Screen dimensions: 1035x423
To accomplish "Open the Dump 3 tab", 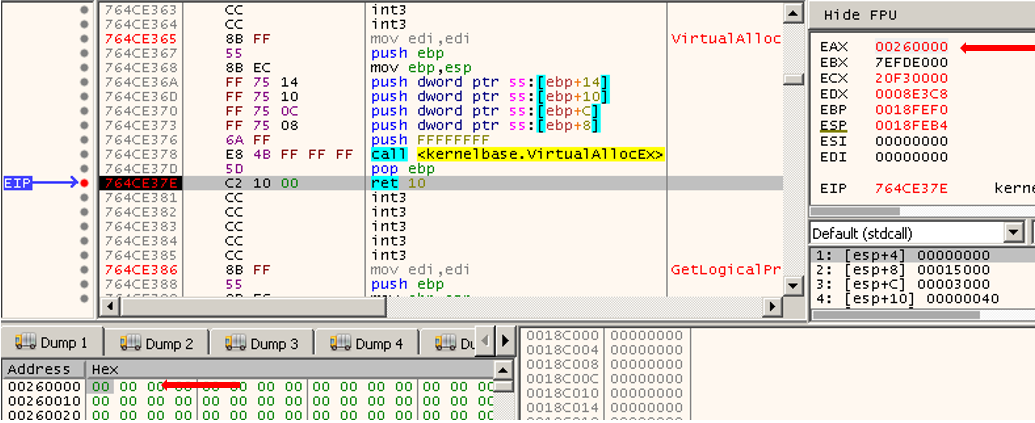I will coord(261,343).
